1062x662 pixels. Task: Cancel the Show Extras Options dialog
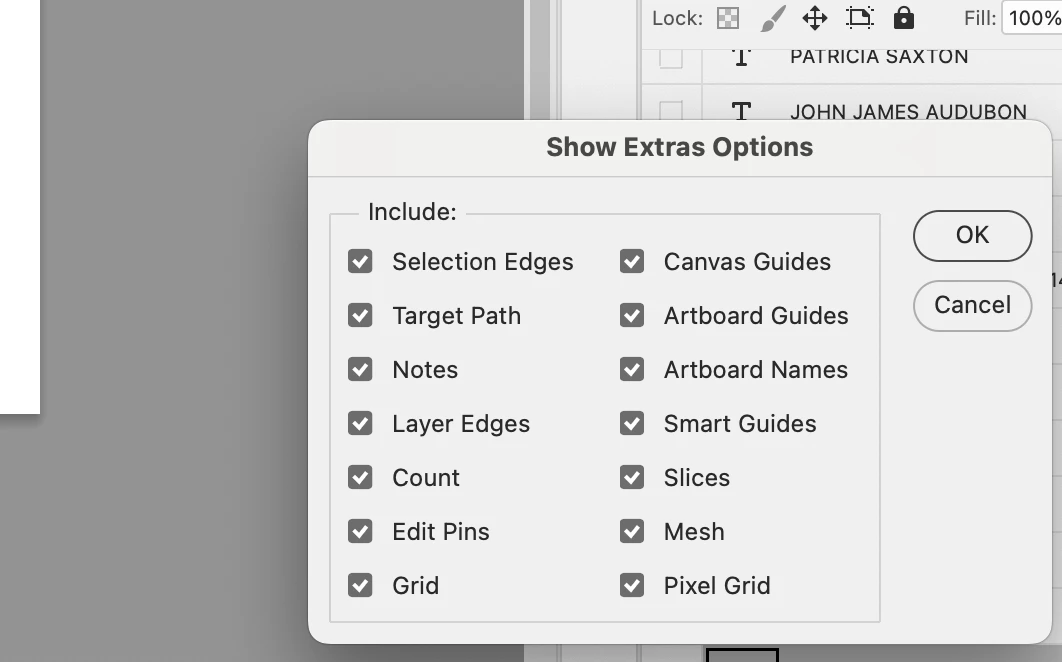tap(973, 306)
